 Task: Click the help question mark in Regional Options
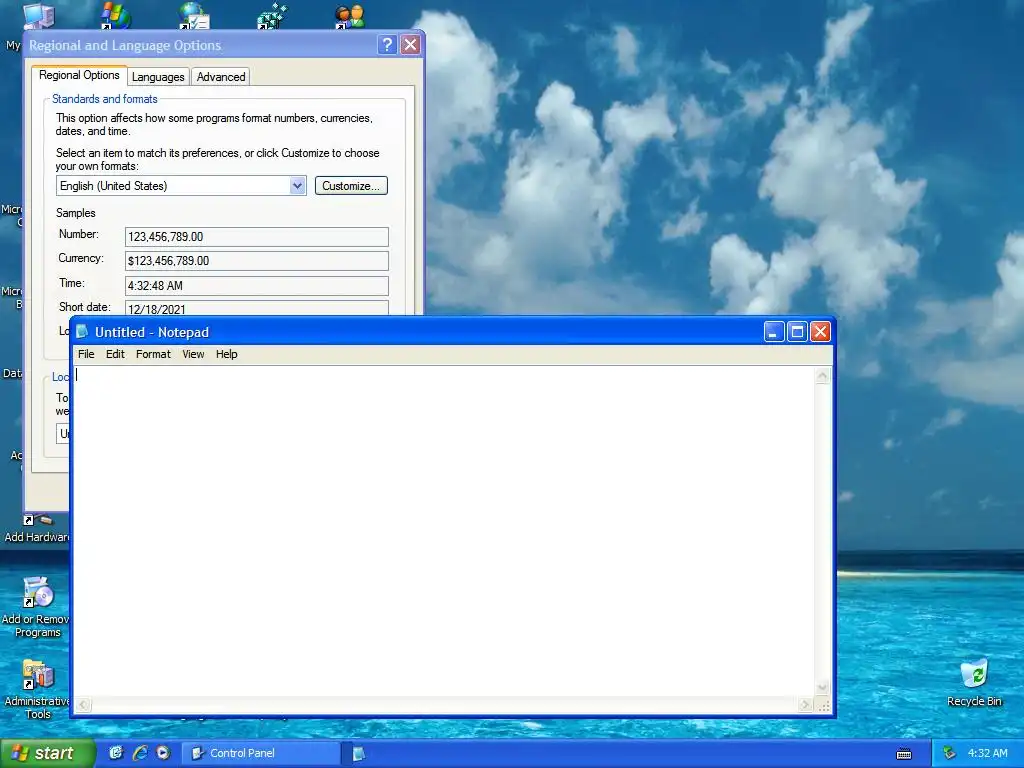tap(387, 44)
